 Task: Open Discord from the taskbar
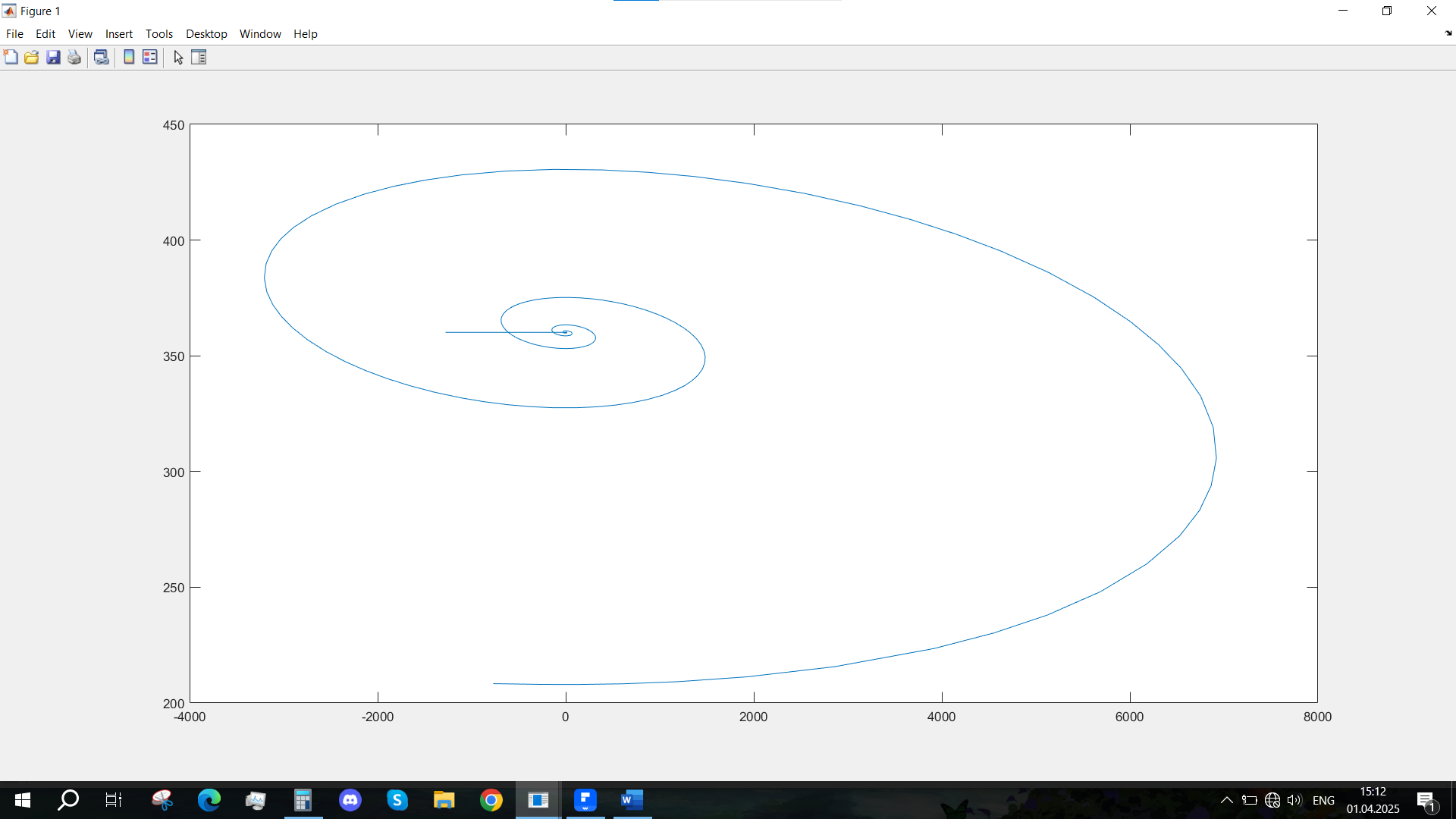pos(350,800)
